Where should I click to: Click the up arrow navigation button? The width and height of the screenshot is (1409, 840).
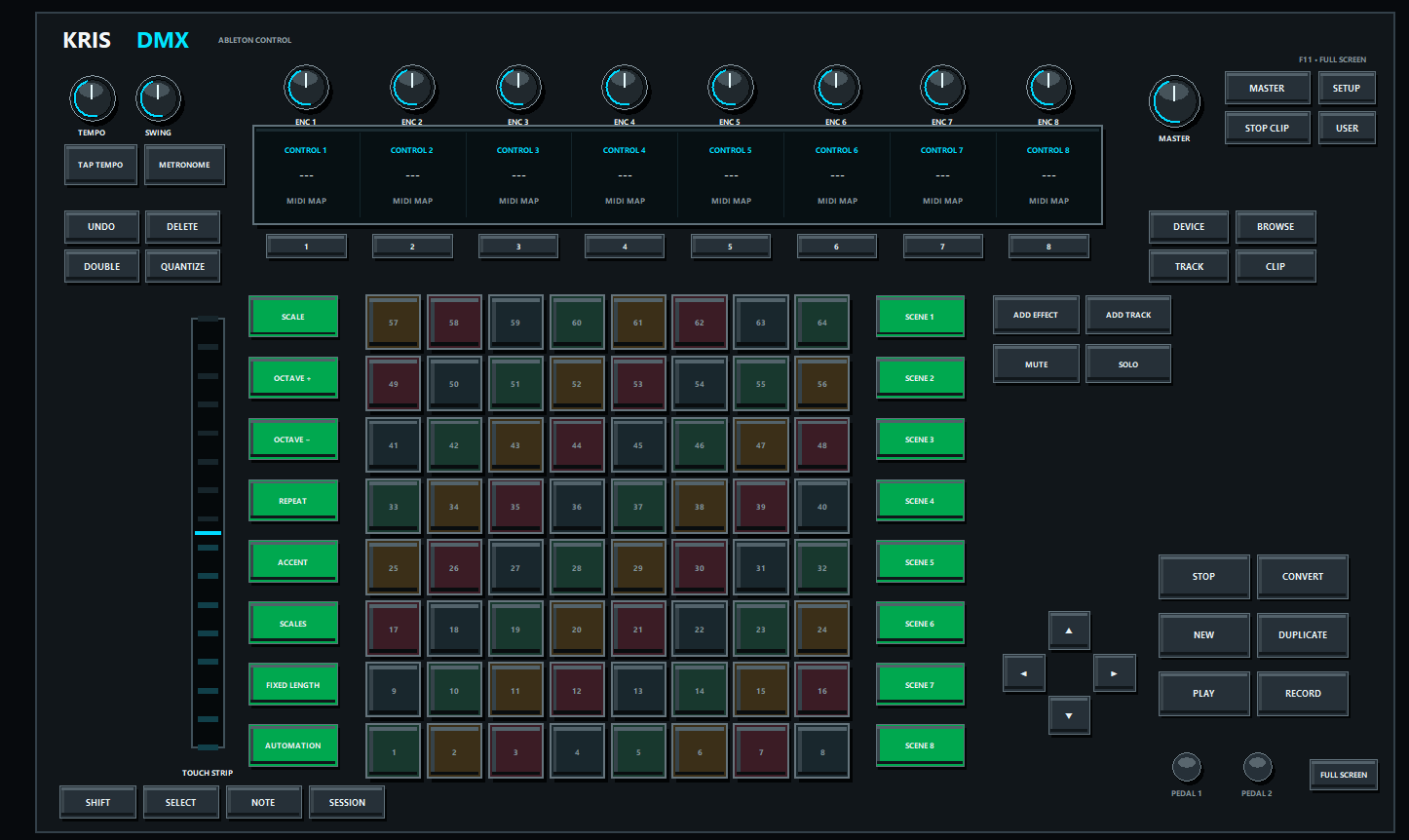[1069, 630]
